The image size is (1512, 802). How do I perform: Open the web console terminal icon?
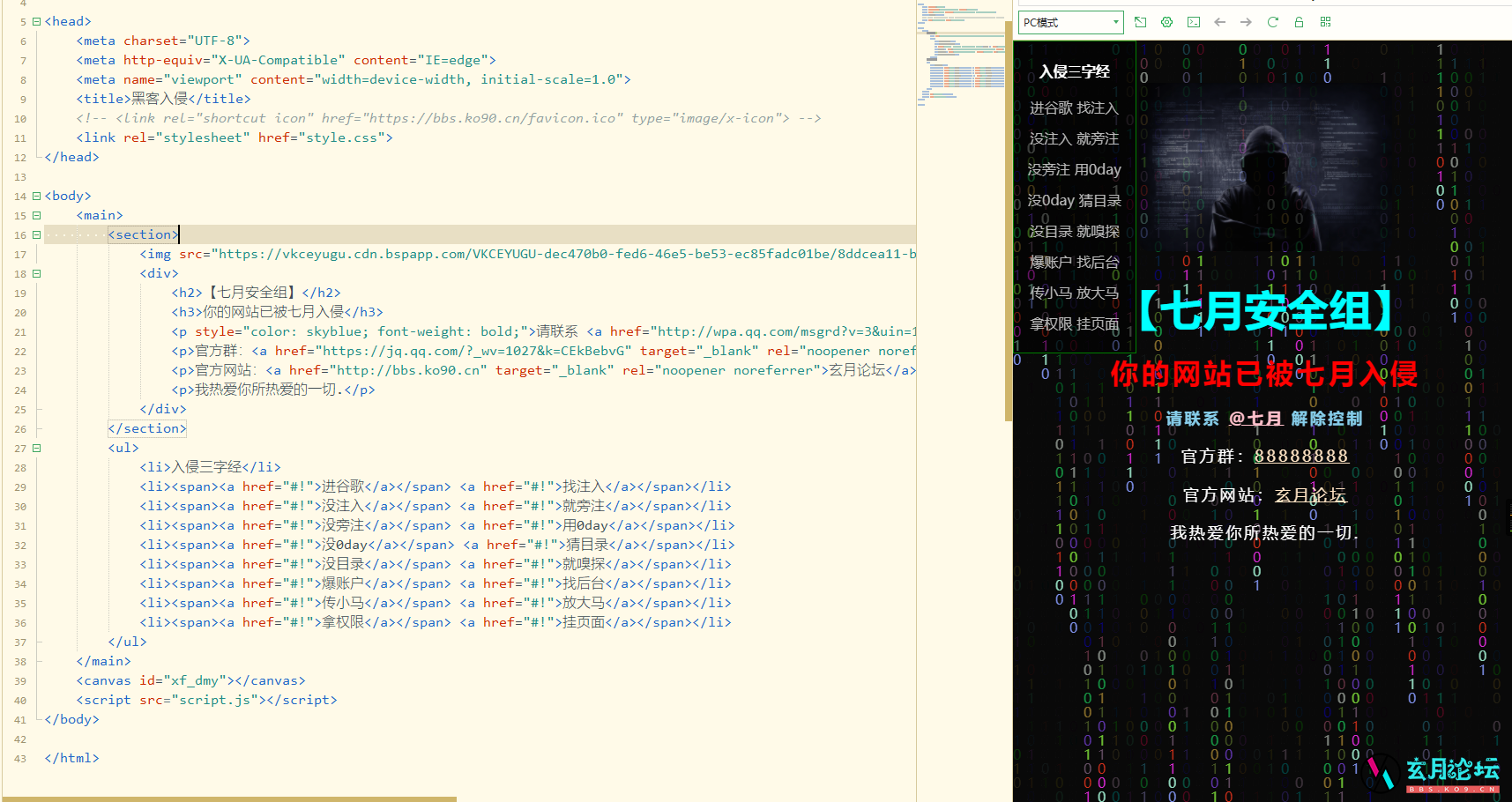[x=1193, y=22]
